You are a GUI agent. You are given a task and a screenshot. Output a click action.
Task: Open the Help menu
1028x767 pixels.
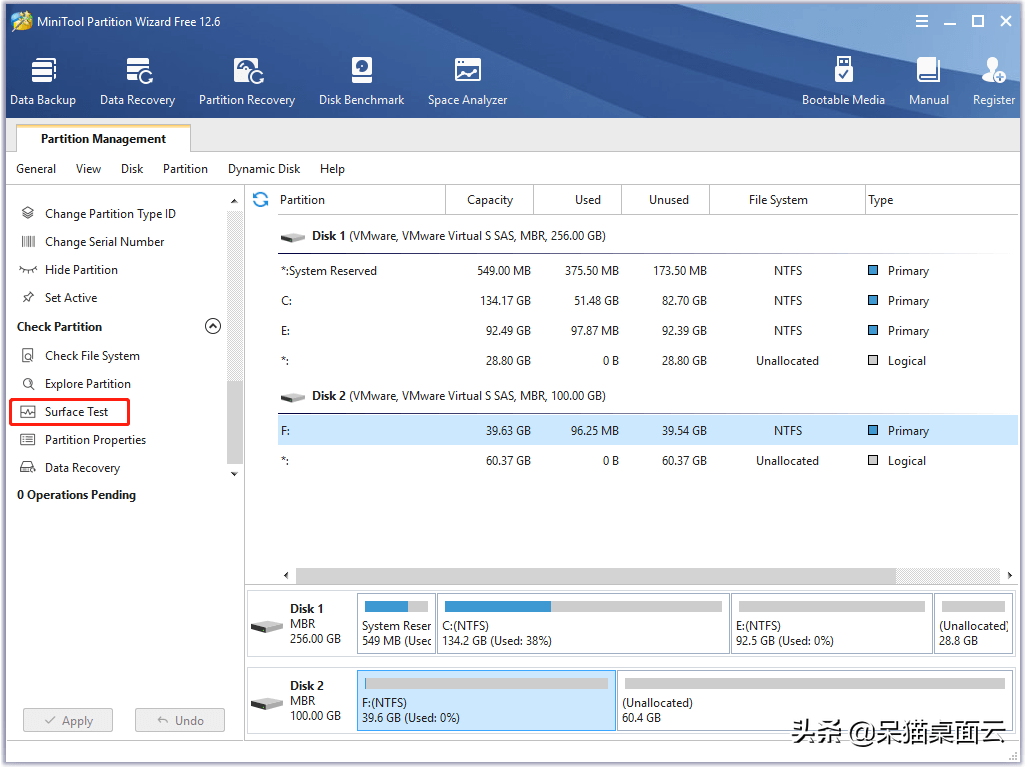click(332, 169)
